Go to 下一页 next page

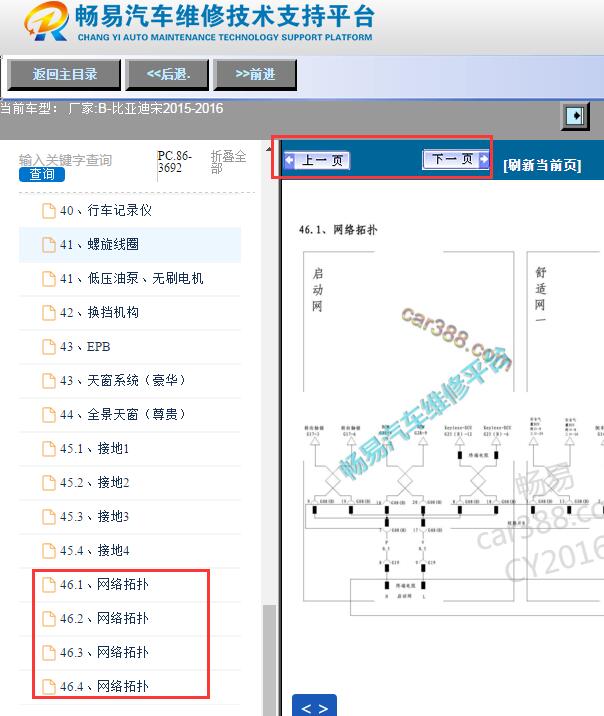point(455,159)
